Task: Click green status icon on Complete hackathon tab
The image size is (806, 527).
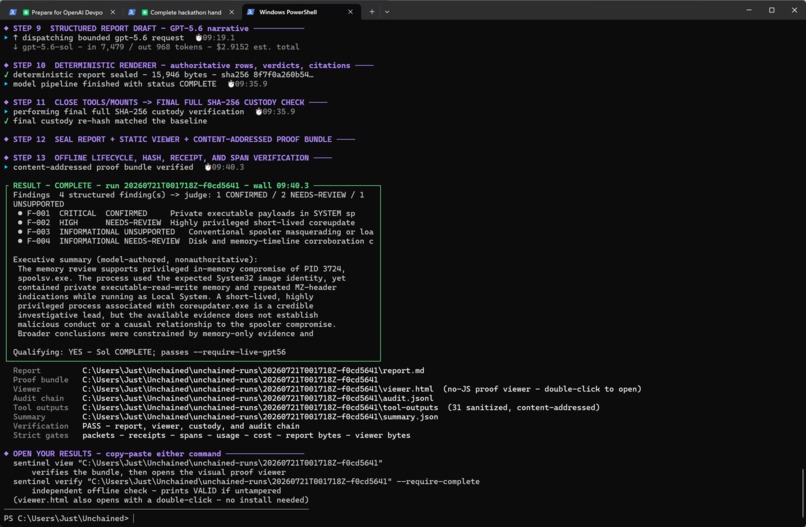Action: pyautogui.click(x=144, y=12)
